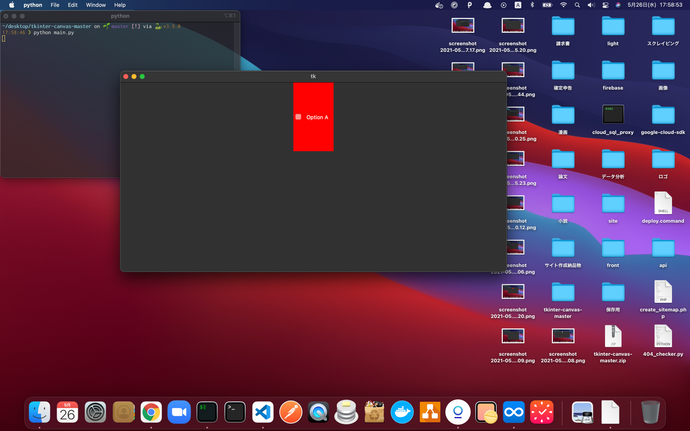The width and height of the screenshot is (690, 431).
Task: Open iTerm with green dollar prompt in dock
Action: coord(207,413)
